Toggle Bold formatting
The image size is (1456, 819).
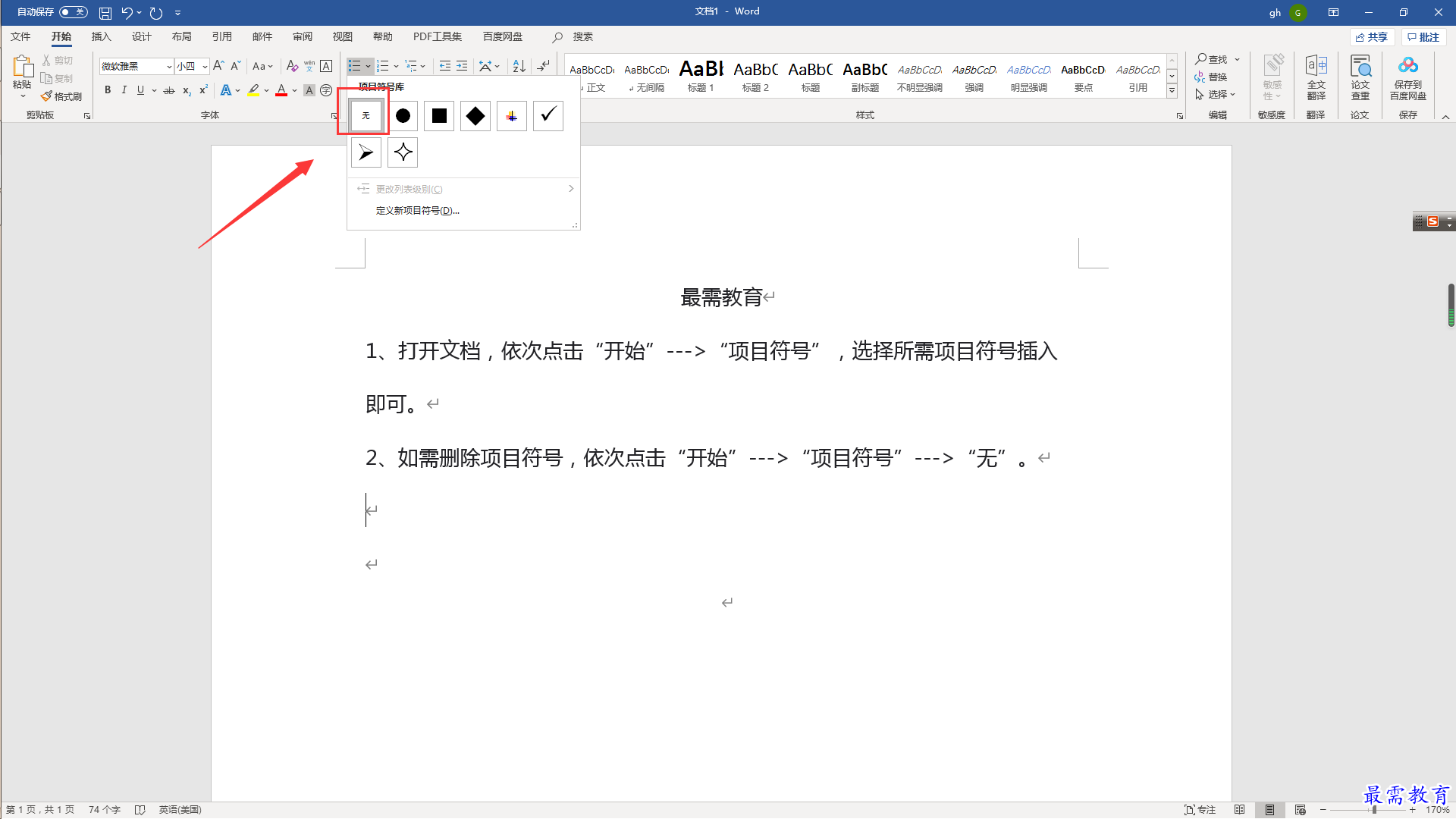(108, 90)
